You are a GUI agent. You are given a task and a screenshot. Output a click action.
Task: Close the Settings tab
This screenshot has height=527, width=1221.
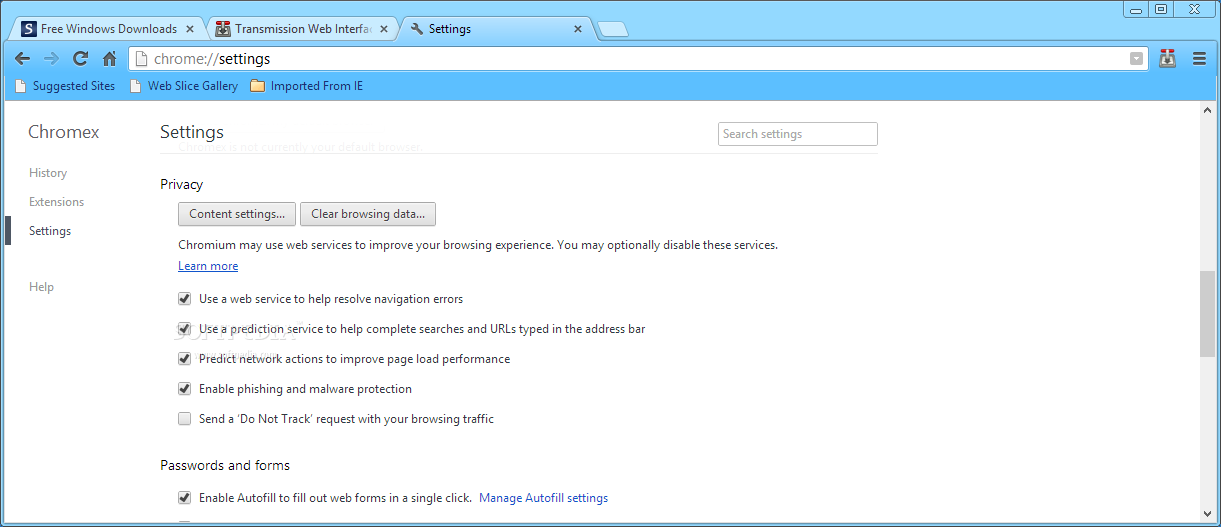(x=577, y=29)
